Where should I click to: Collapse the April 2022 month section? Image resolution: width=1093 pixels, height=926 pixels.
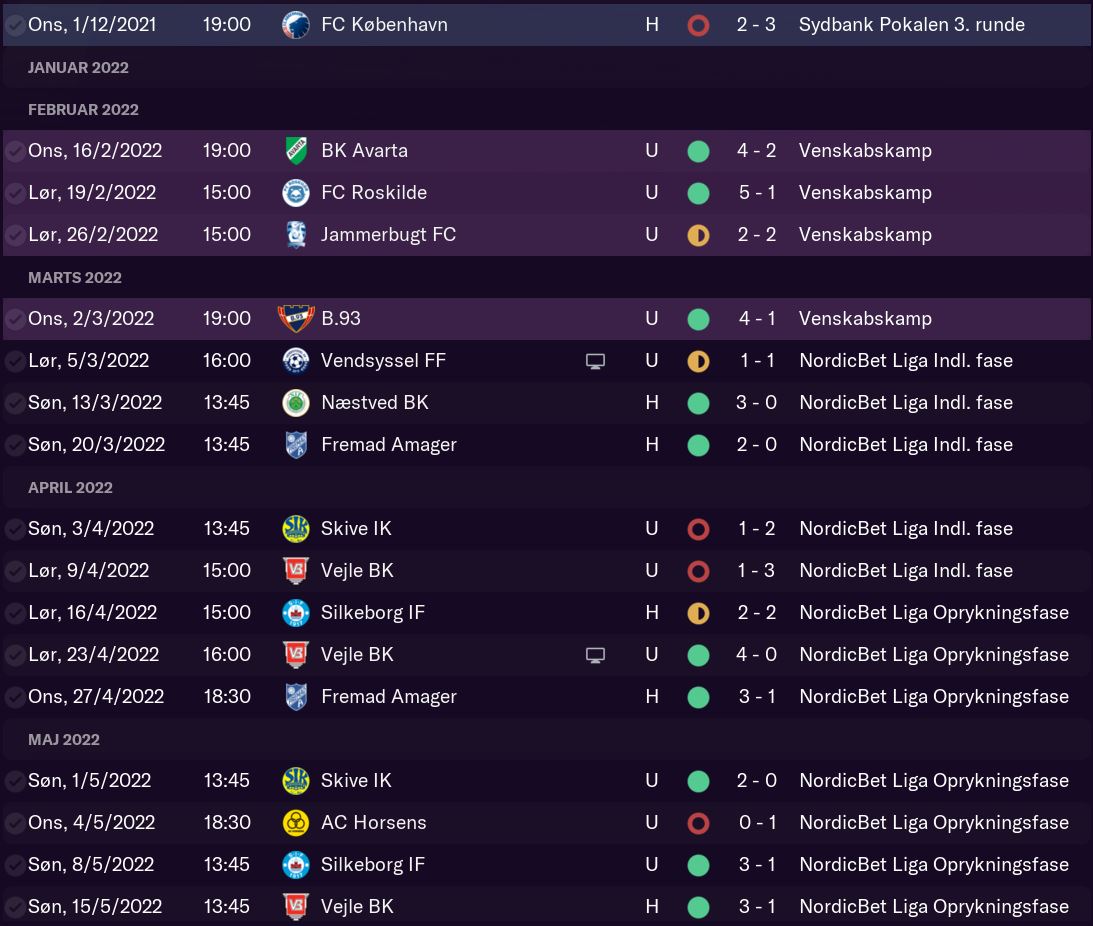point(70,487)
